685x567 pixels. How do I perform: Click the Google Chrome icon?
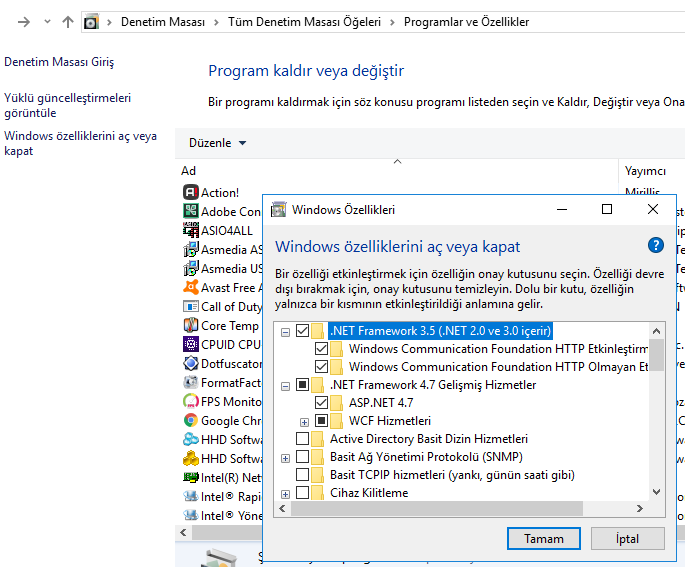click(190, 420)
